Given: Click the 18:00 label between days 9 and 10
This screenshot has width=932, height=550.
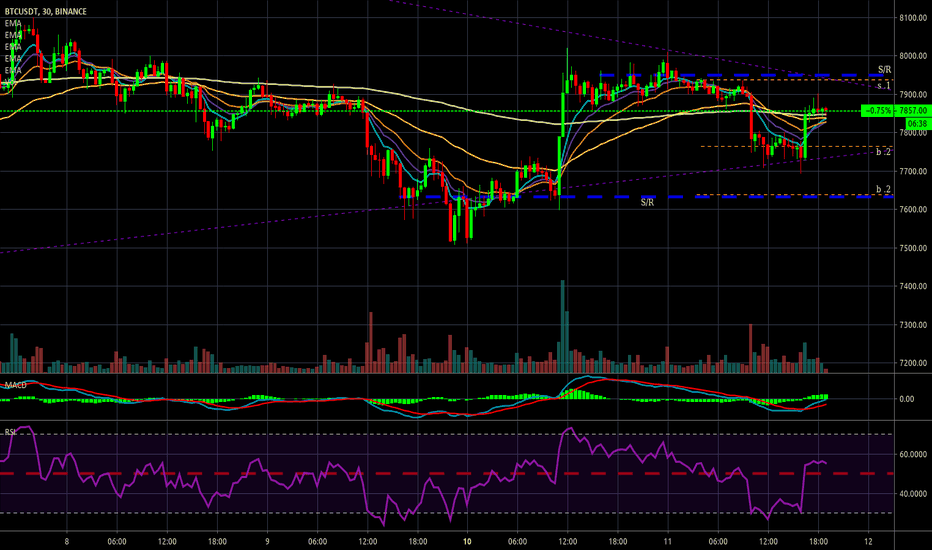Looking at the screenshot, I should coord(417,541).
